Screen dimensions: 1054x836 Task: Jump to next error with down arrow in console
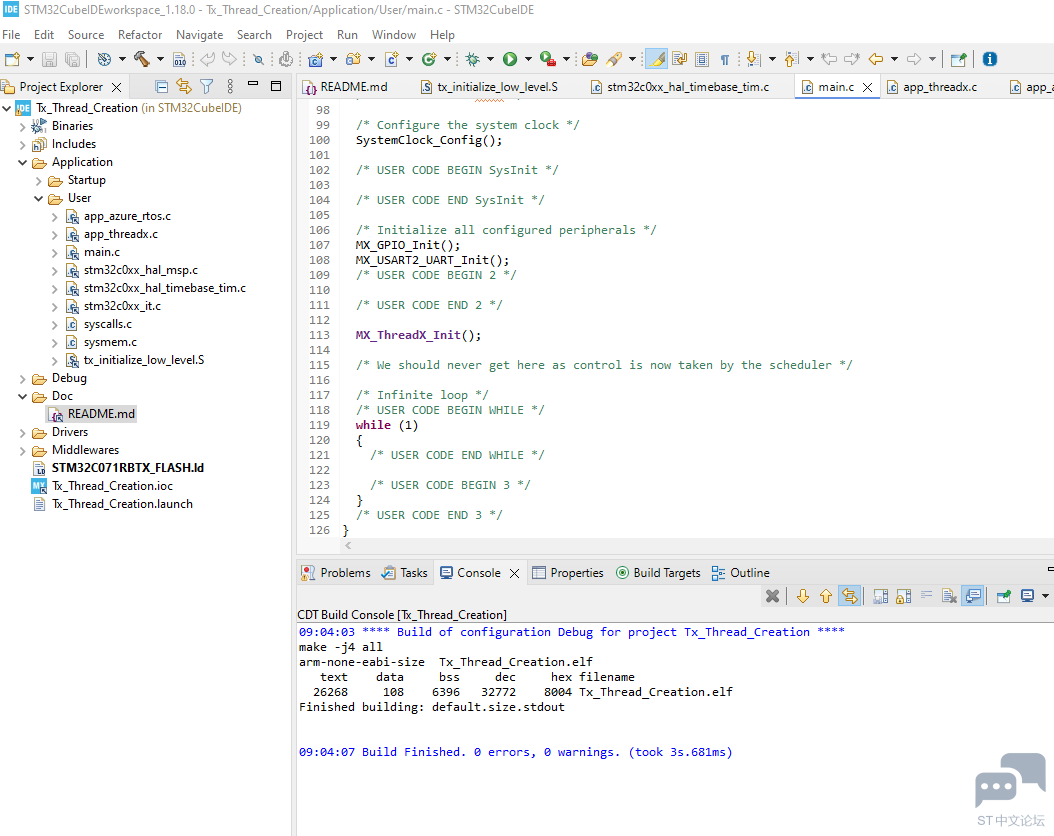[803, 596]
